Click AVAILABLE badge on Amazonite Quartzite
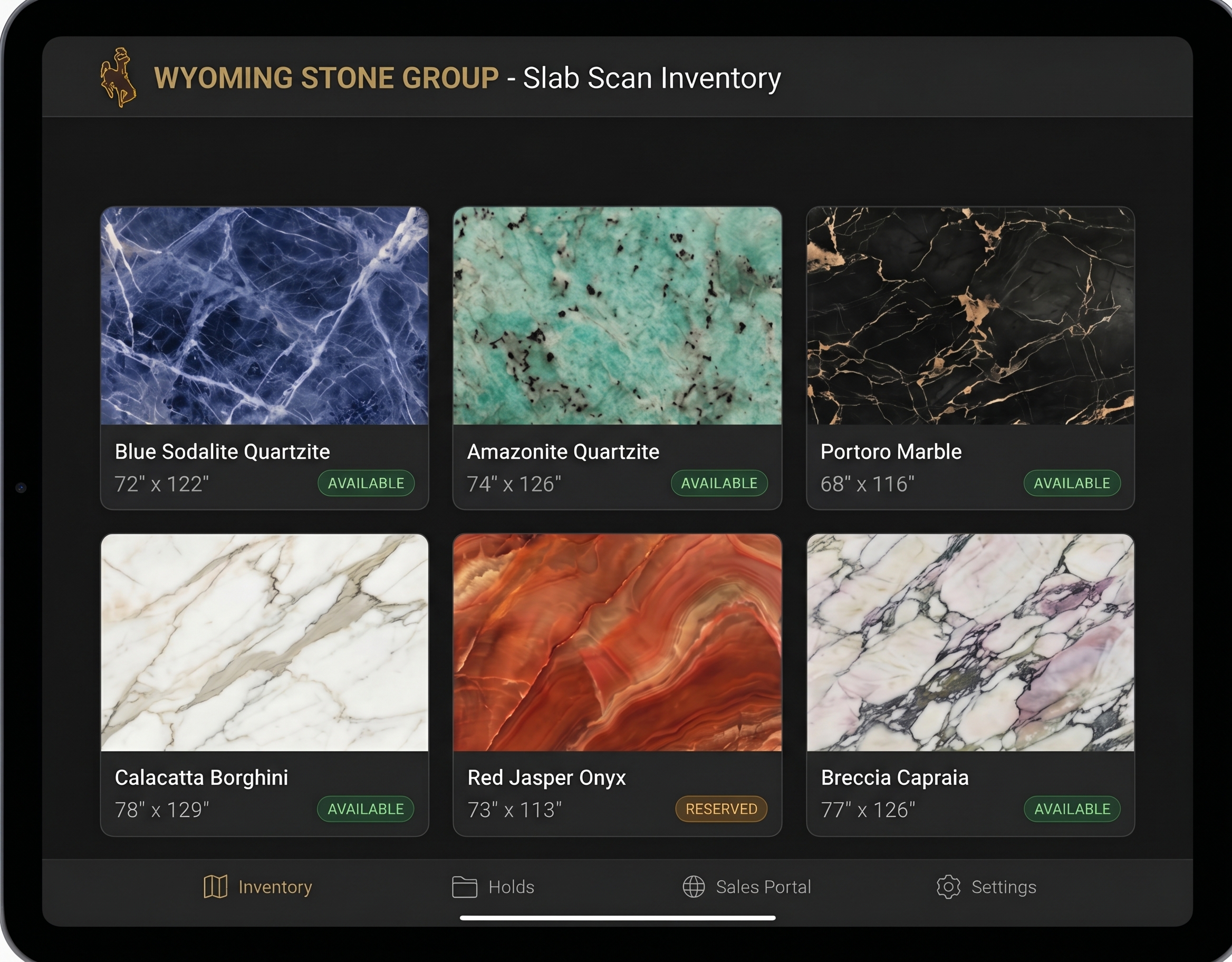 pos(719,484)
